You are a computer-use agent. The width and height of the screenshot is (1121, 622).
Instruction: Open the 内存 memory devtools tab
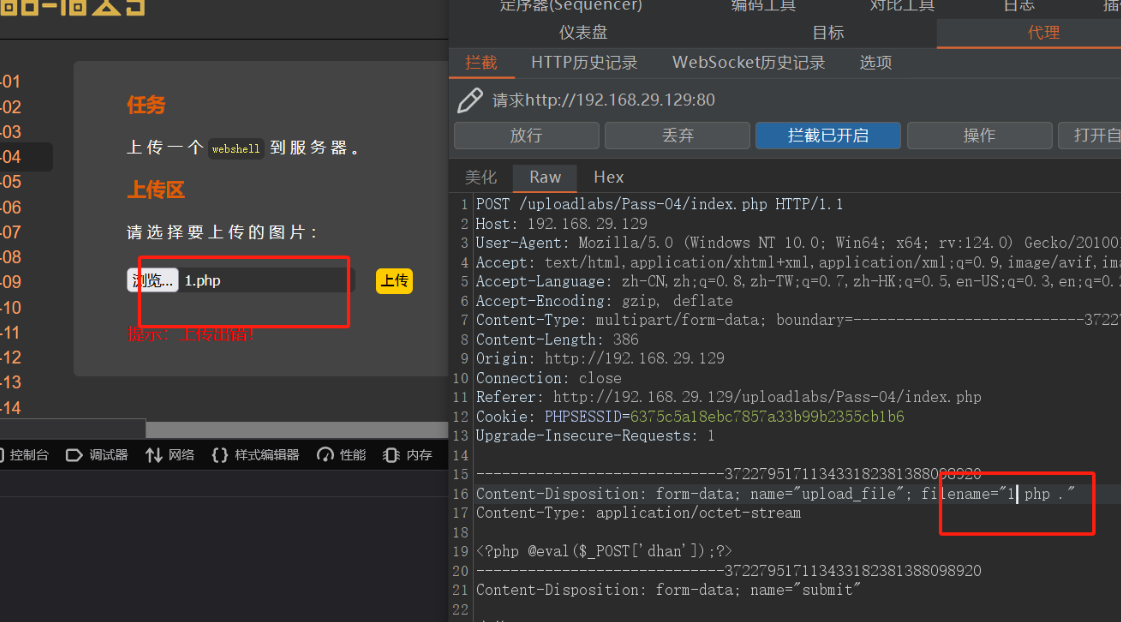pyautogui.click(x=408, y=455)
